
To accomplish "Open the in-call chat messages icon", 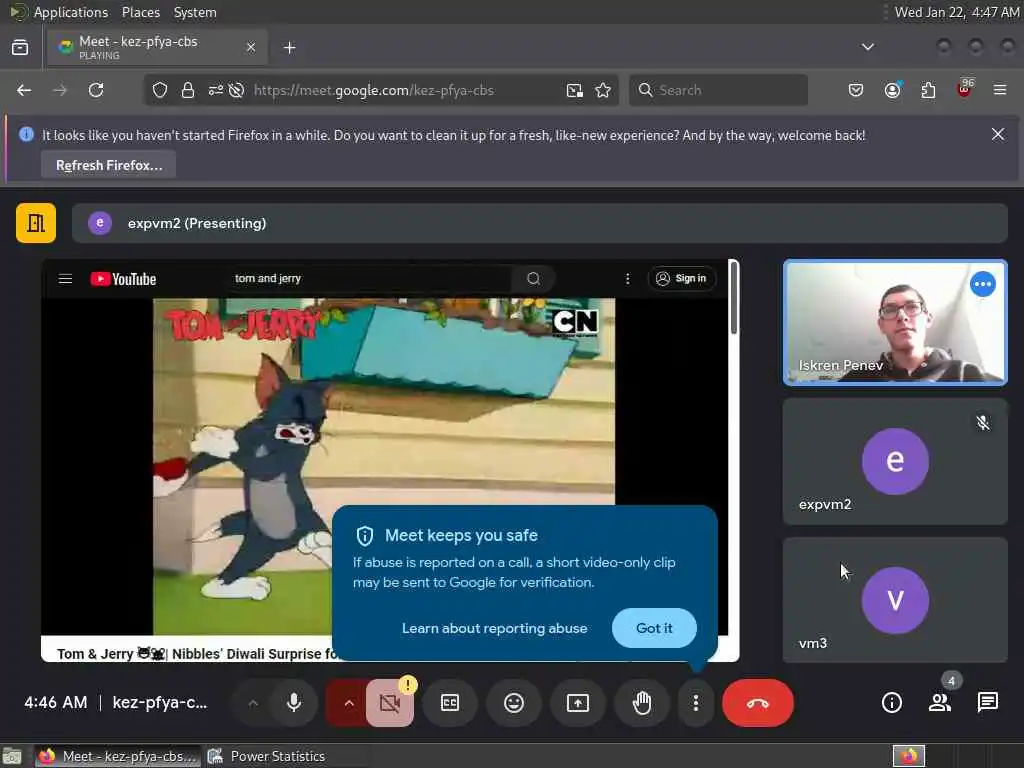I will pyautogui.click(x=987, y=703).
